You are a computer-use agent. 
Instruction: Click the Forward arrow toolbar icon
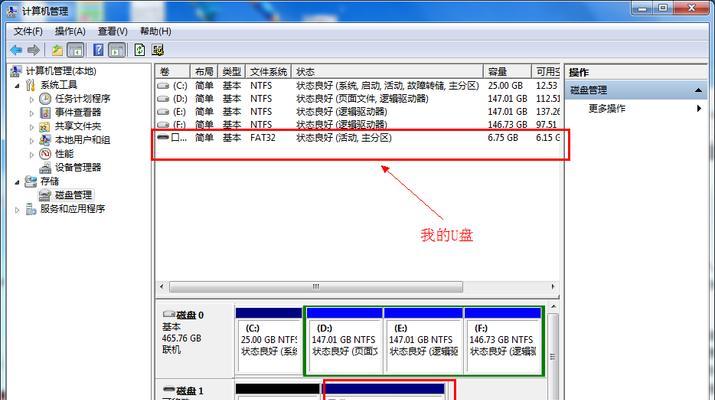coord(33,50)
